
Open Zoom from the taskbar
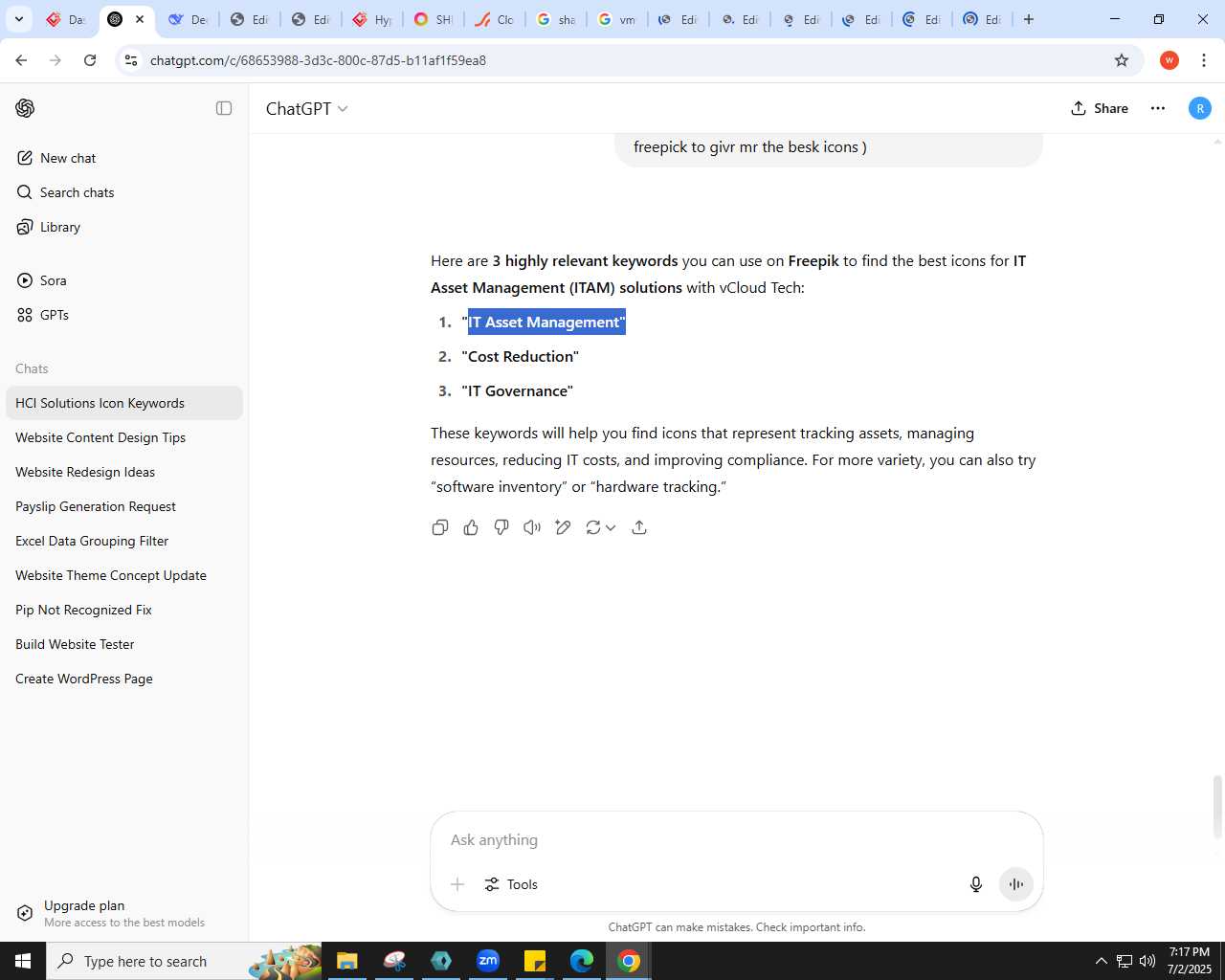point(488,961)
